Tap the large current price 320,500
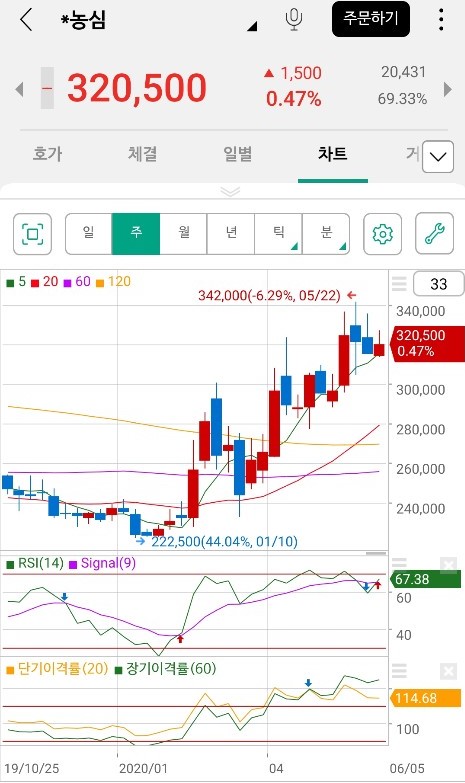The height and width of the screenshot is (783, 465). click(137, 88)
